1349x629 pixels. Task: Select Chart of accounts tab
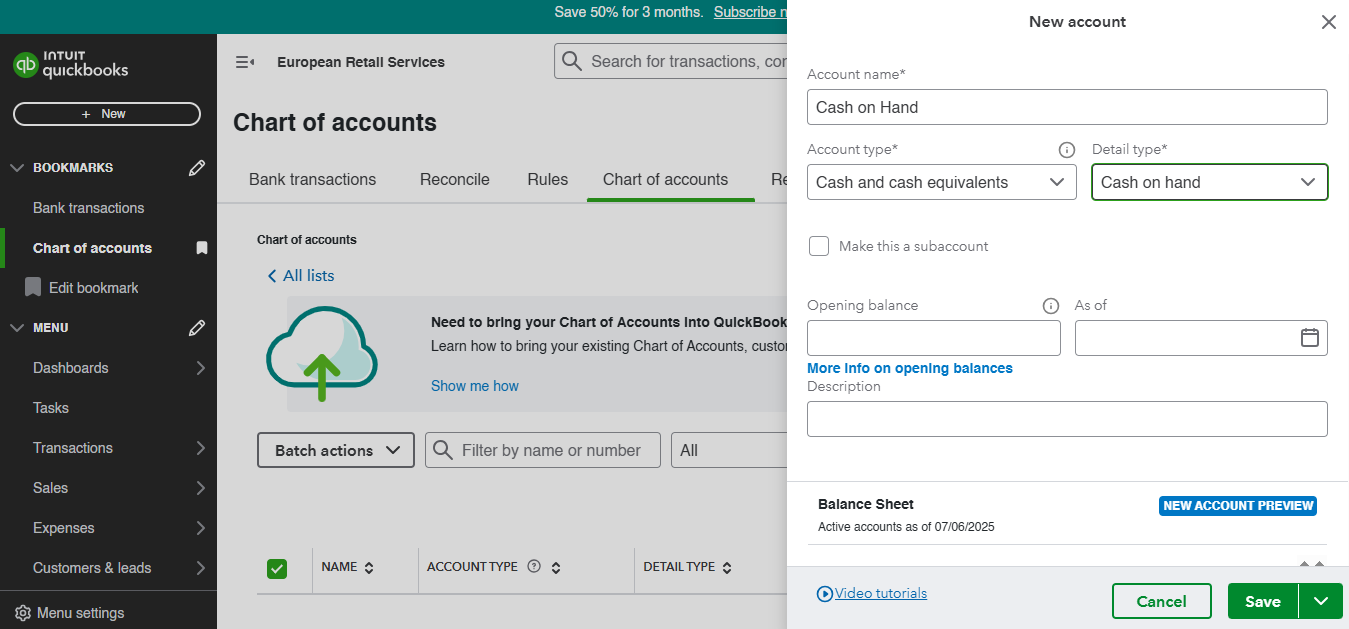(x=666, y=180)
